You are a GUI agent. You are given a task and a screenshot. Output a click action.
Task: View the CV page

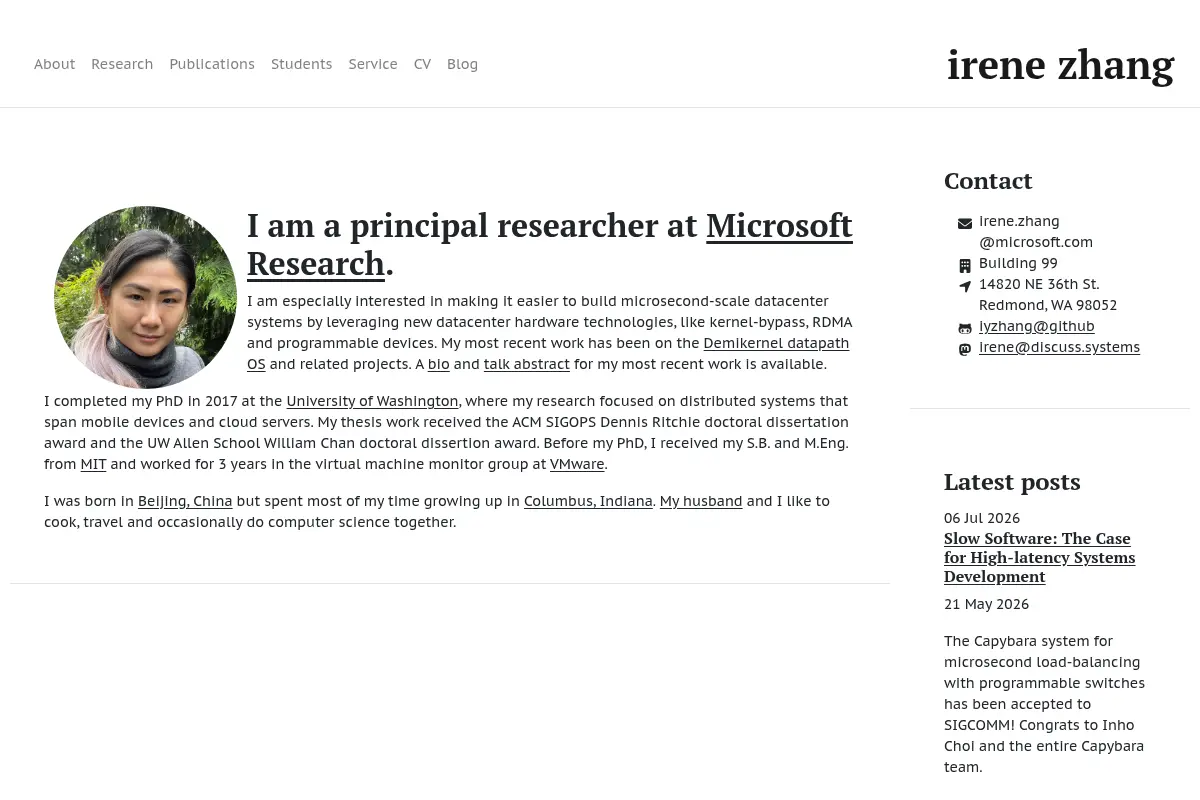[422, 64]
